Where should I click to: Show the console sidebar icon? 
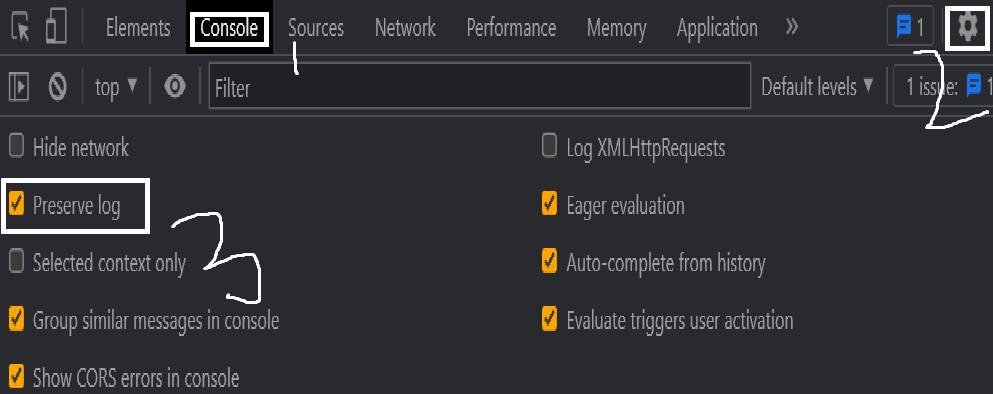click(19, 87)
